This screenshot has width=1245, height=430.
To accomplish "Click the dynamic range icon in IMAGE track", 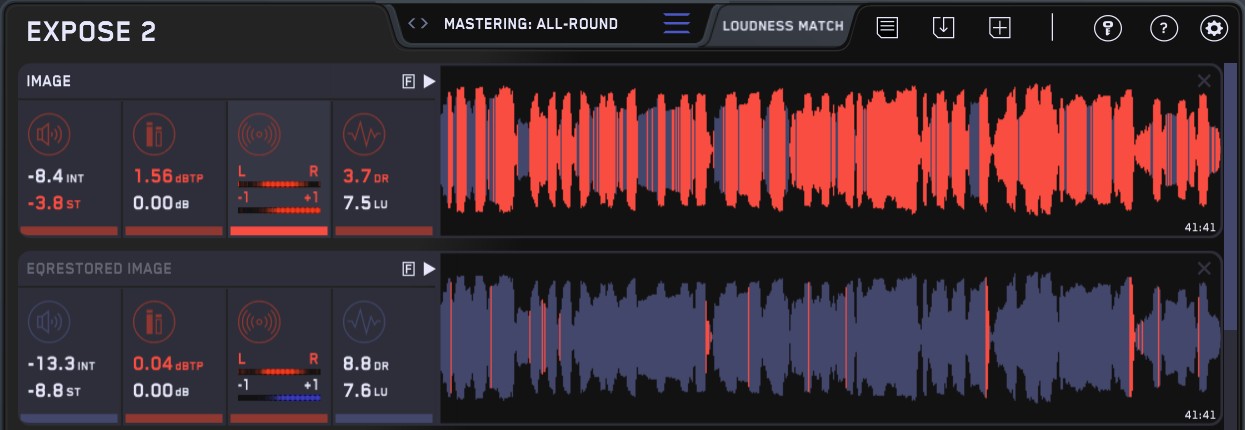I will click(363, 133).
